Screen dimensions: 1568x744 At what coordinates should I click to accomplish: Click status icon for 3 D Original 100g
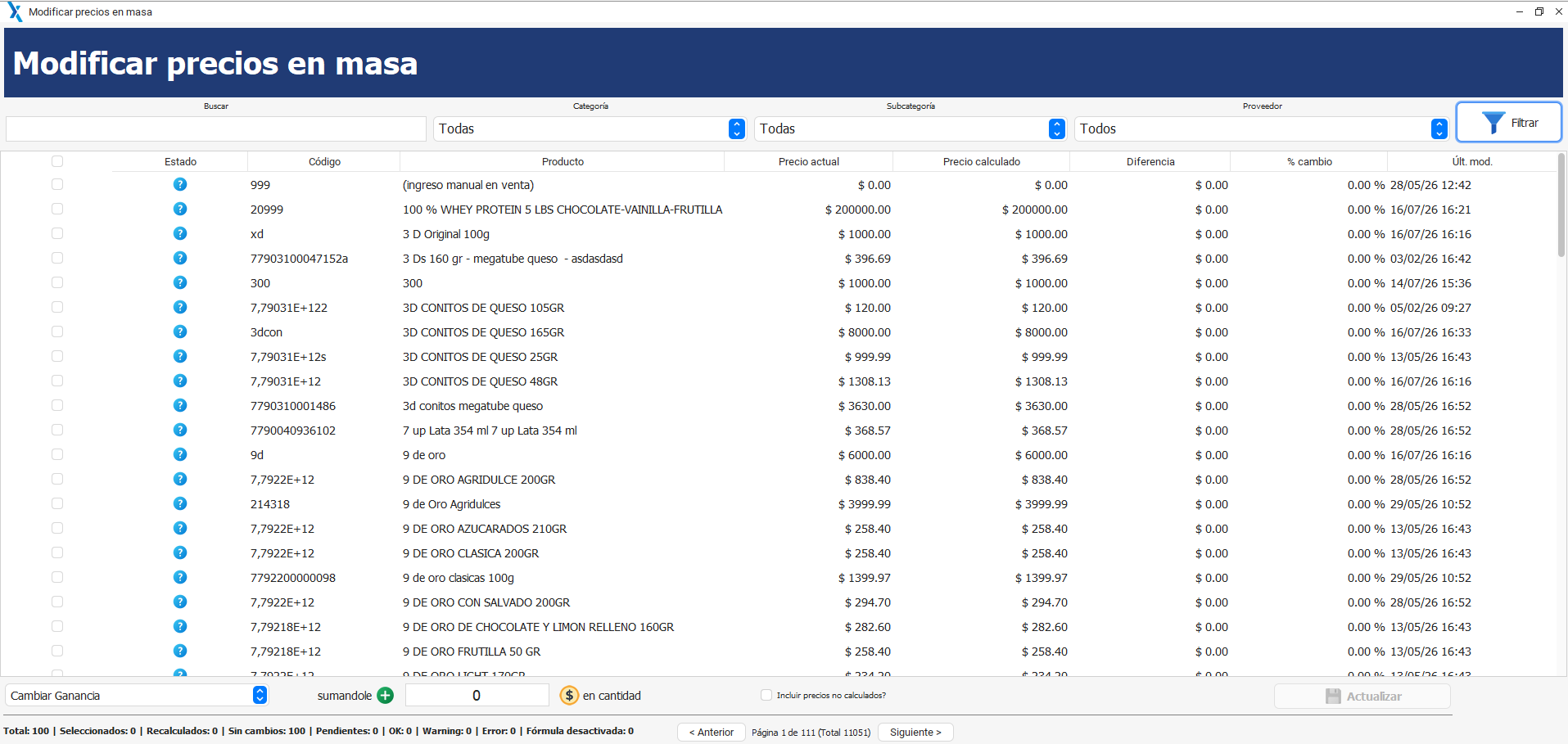tap(180, 234)
